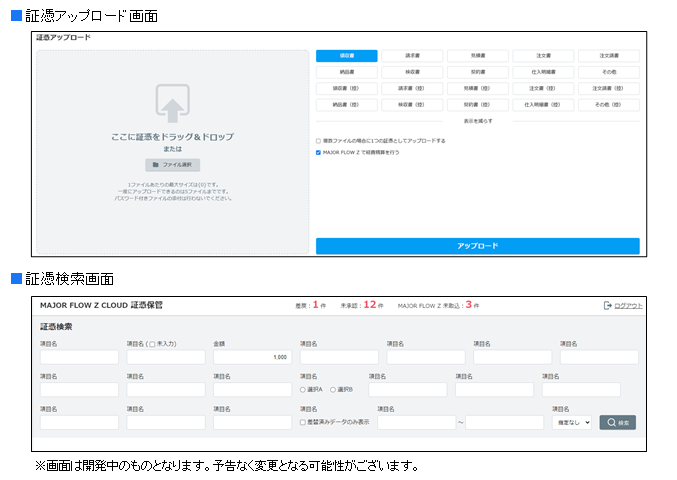Select the 仕入明細書 document type
Viewport: 677px width, 480px height.
coord(544,72)
